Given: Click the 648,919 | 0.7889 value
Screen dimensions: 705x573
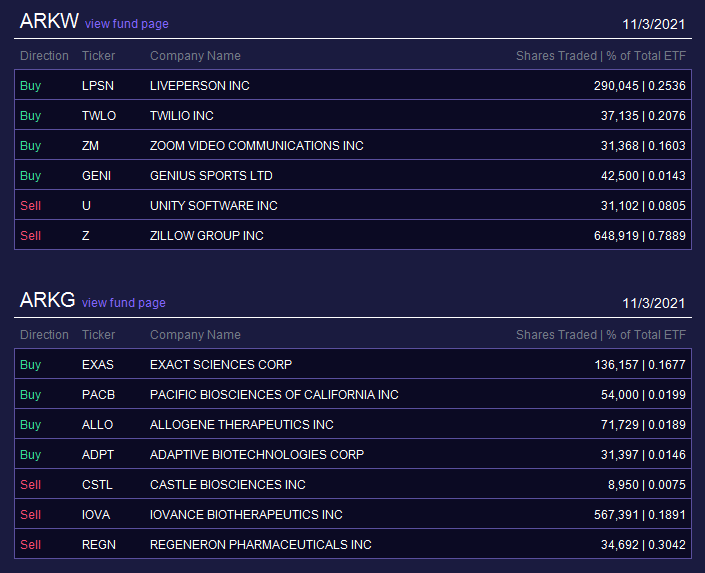Looking at the screenshot, I should (x=639, y=236).
